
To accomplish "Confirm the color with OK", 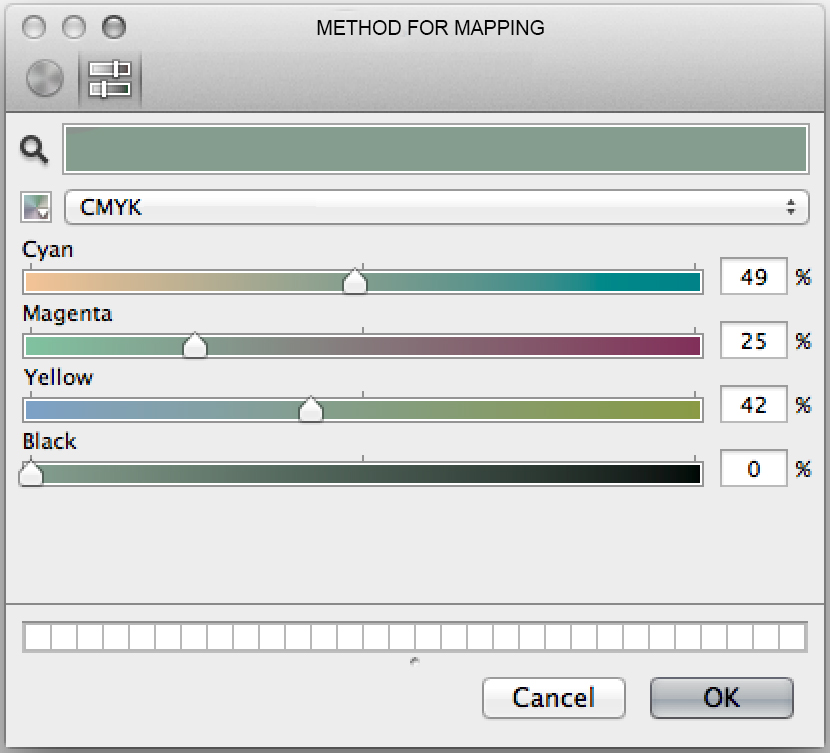I will pyautogui.click(x=721, y=697).
